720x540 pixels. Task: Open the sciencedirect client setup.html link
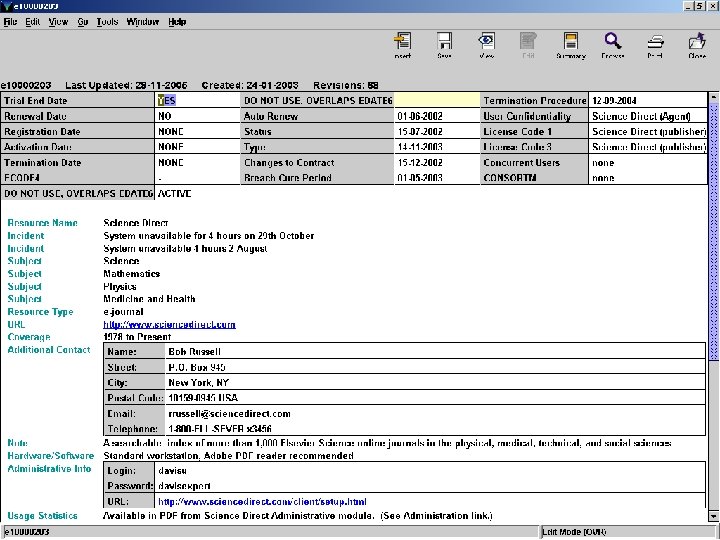click(262, 501)
